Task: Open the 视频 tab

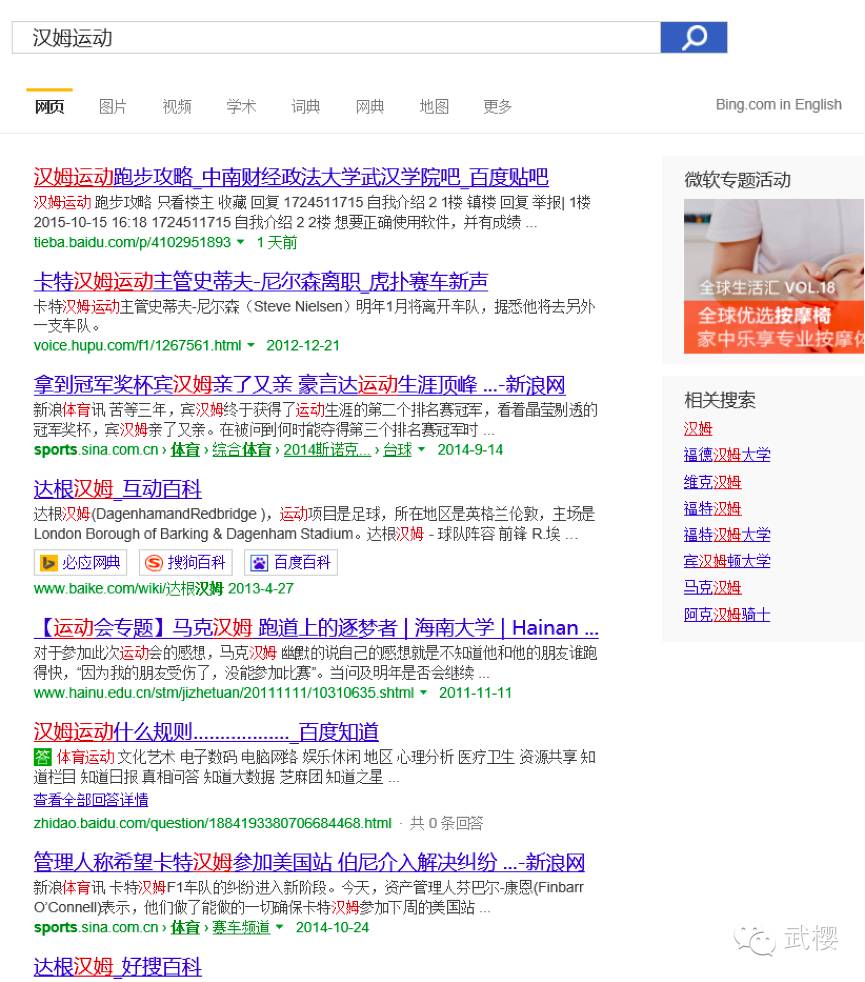Action: click(x=177, y=106)
